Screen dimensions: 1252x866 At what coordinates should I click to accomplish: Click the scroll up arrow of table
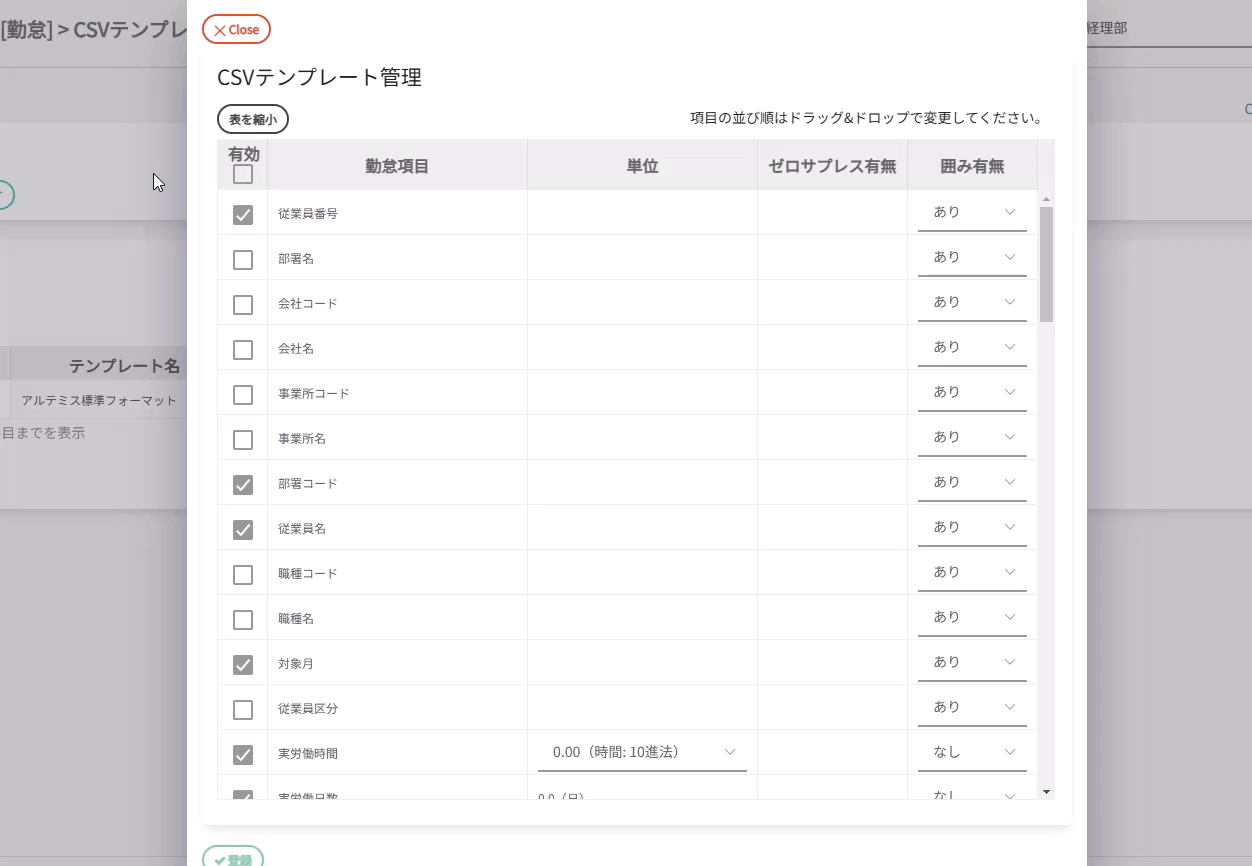(x=1046, y=200)
